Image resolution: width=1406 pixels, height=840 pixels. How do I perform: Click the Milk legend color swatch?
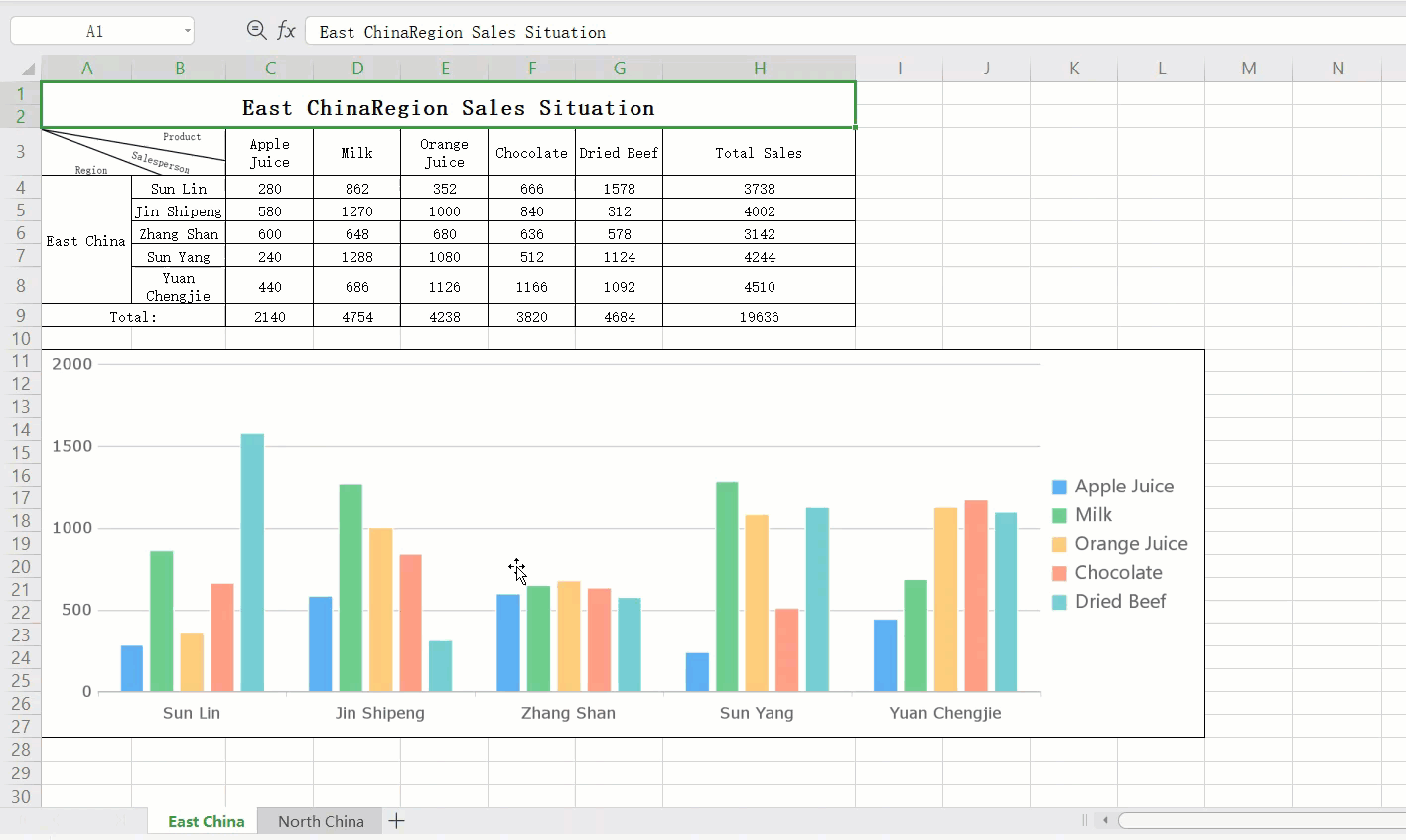coord(1059,515)
